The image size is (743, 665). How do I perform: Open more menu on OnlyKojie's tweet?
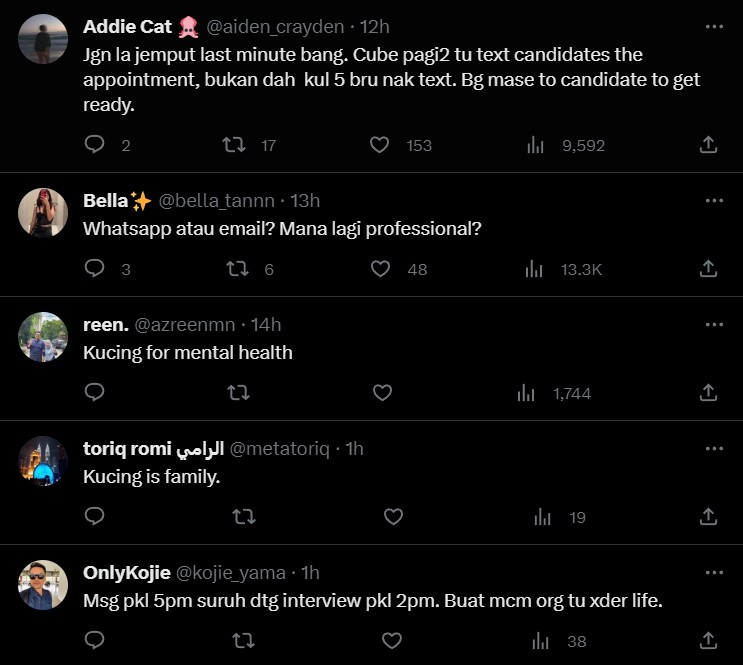click(x=714, y=573)
